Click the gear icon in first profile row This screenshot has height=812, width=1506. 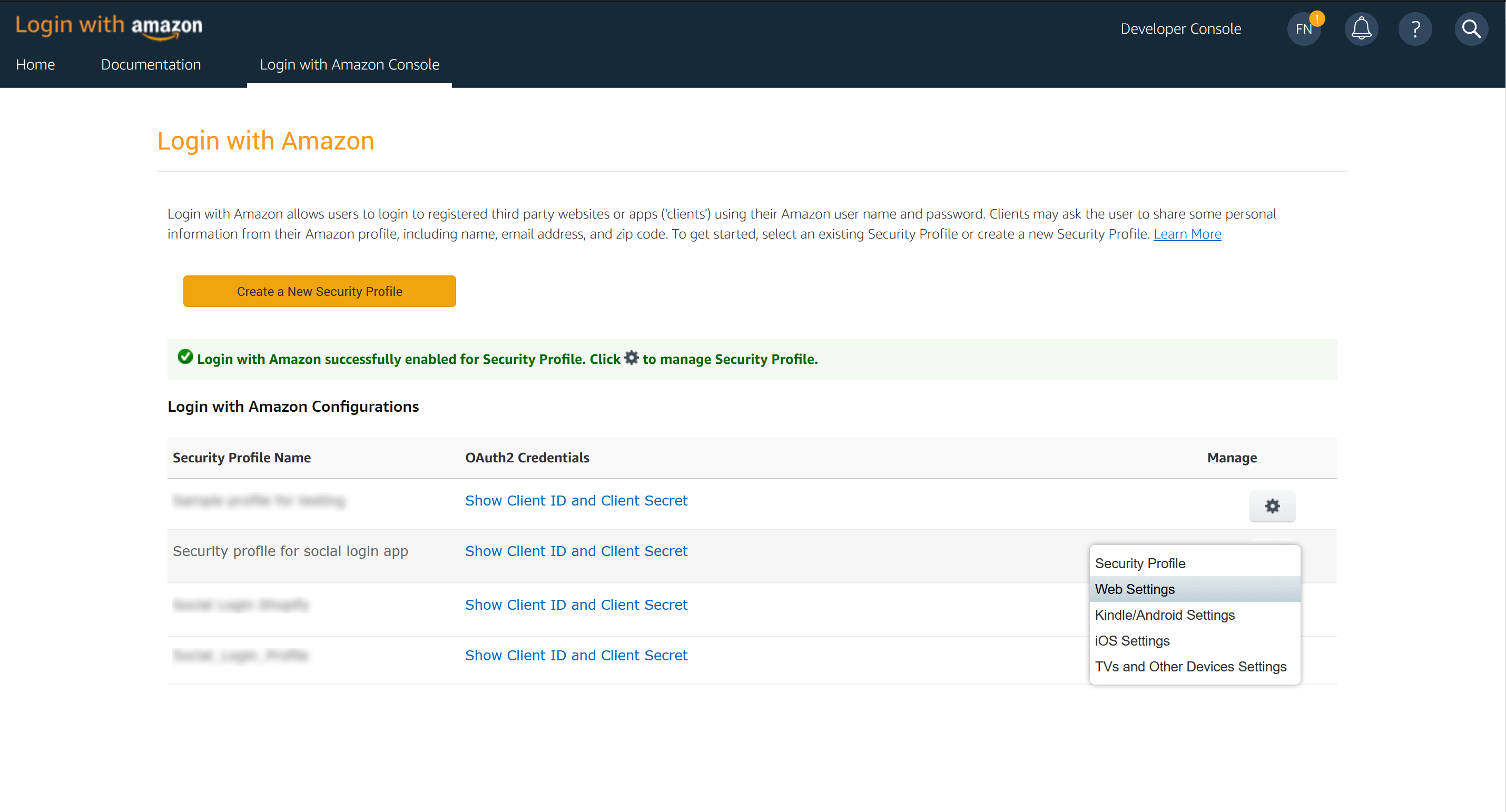[x=1272, y=506]
